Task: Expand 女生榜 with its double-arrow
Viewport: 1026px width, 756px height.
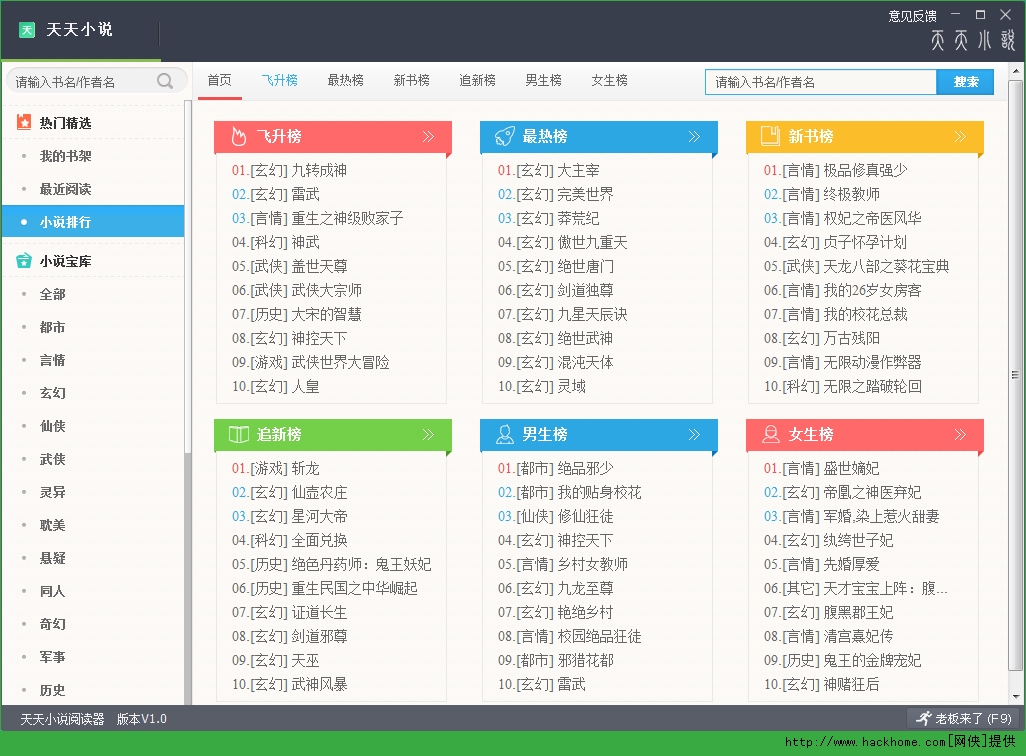Action: pos(960,434)
